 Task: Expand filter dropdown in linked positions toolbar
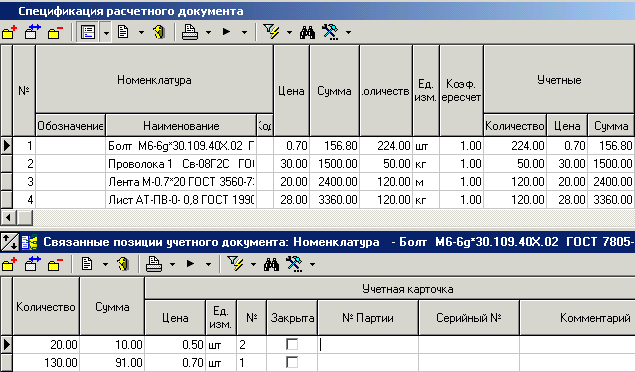pos(253,265)
